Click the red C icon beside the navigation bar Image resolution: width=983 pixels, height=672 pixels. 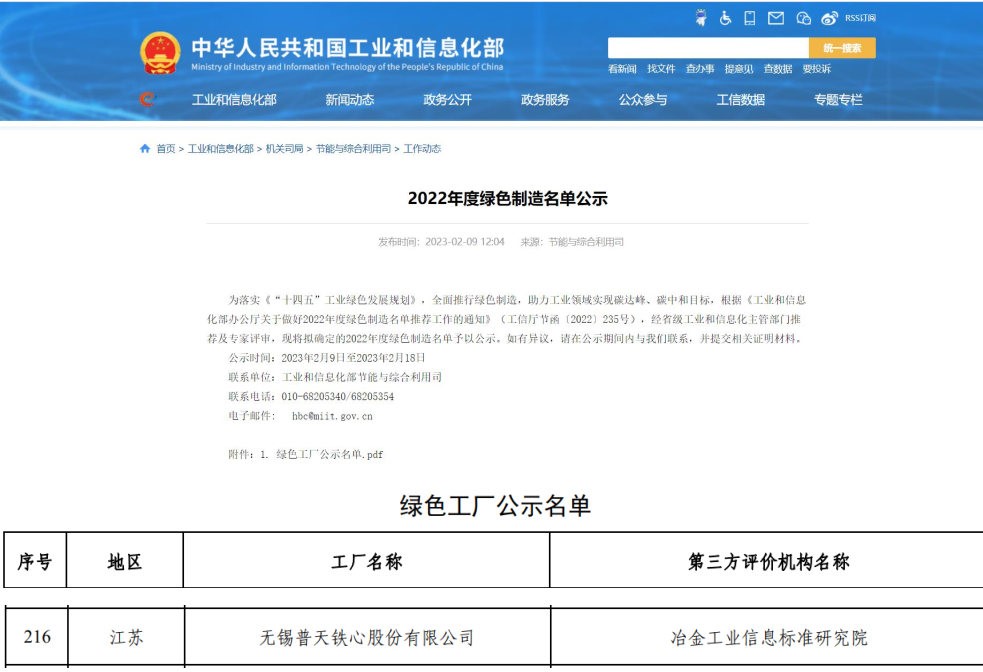pyautogui.click(x=147, y=99)
